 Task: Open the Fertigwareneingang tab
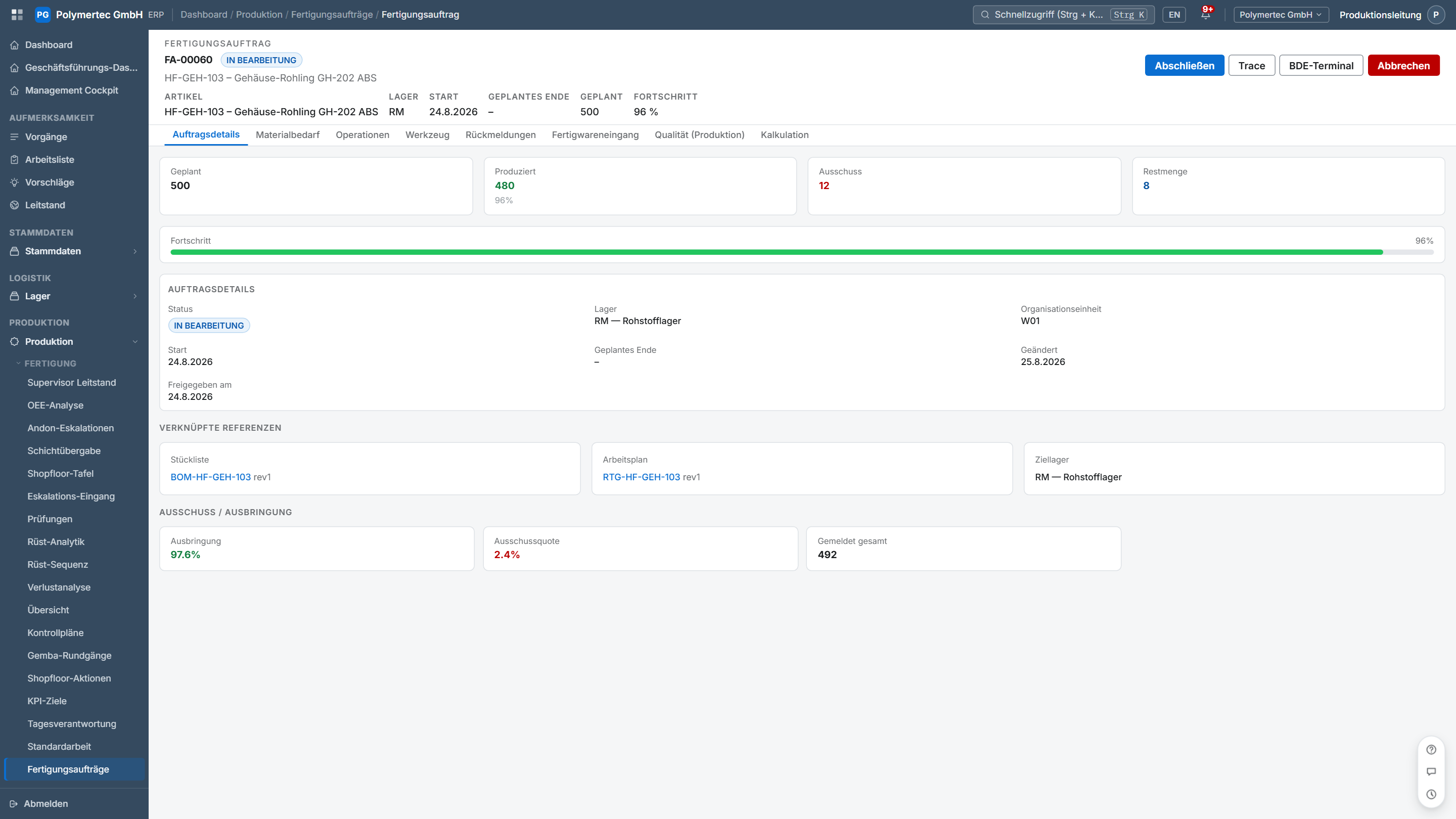point(595,134)
